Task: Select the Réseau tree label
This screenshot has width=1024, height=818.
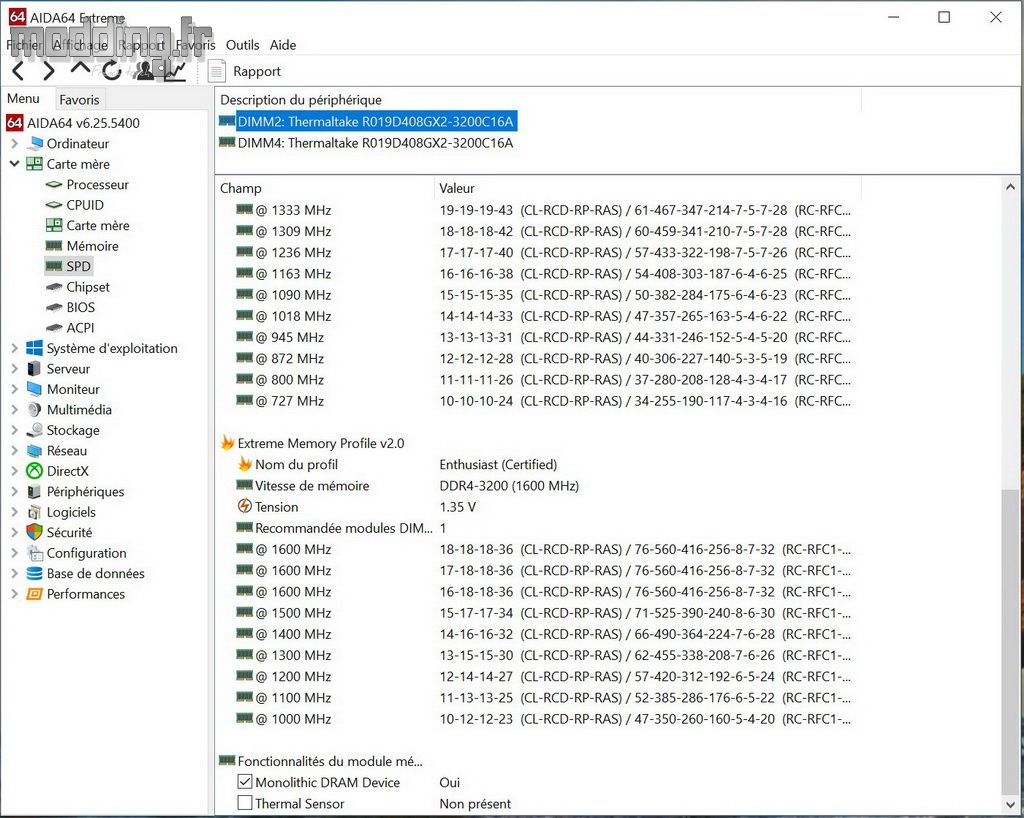Action: click(x=67, y=451)
